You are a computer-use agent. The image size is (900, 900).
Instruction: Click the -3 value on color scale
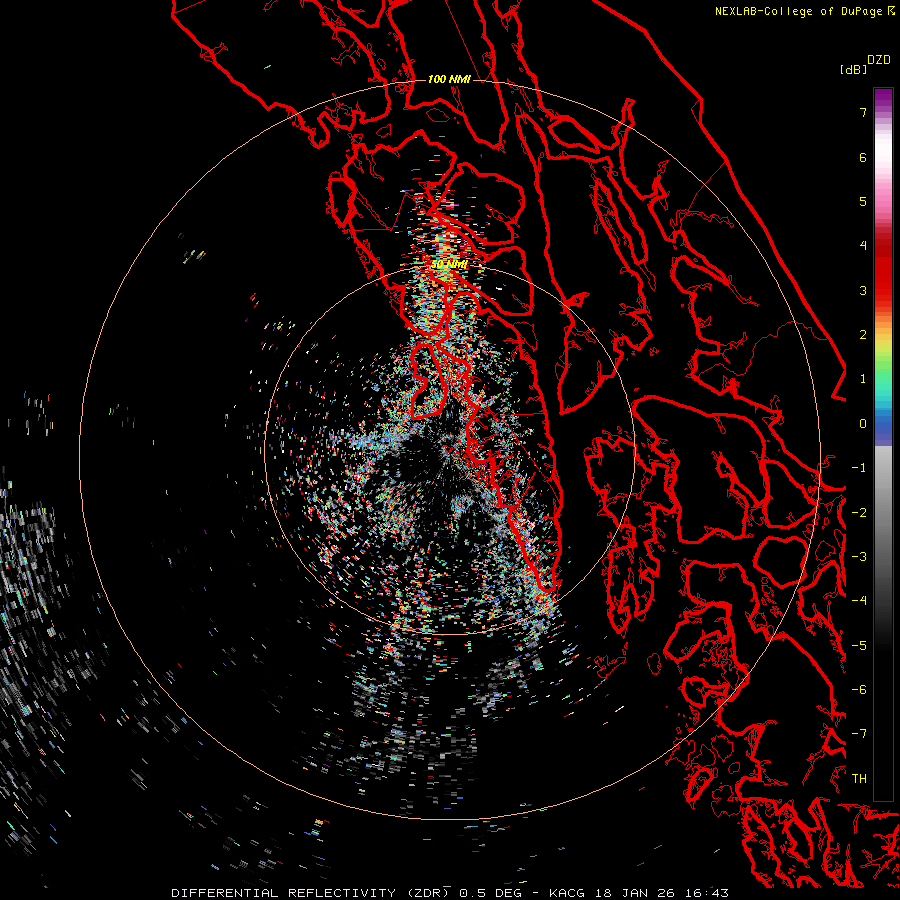859,557
